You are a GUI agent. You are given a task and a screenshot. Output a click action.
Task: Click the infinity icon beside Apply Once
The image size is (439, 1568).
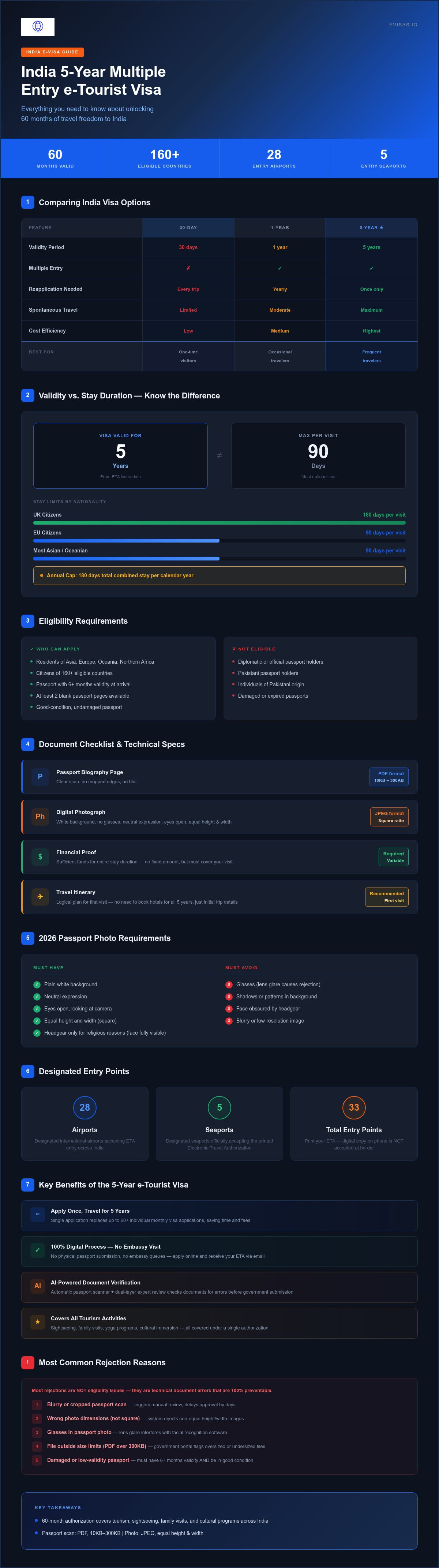tap(38, 1214)
